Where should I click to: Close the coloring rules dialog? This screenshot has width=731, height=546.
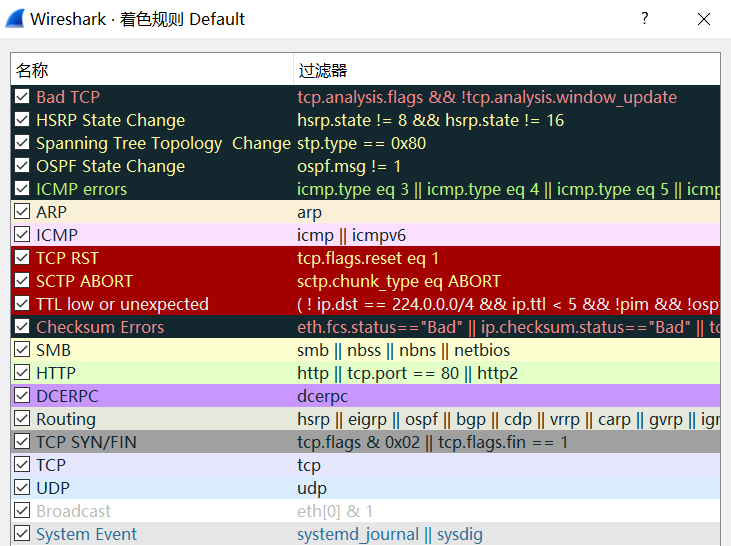coord(703,19)
